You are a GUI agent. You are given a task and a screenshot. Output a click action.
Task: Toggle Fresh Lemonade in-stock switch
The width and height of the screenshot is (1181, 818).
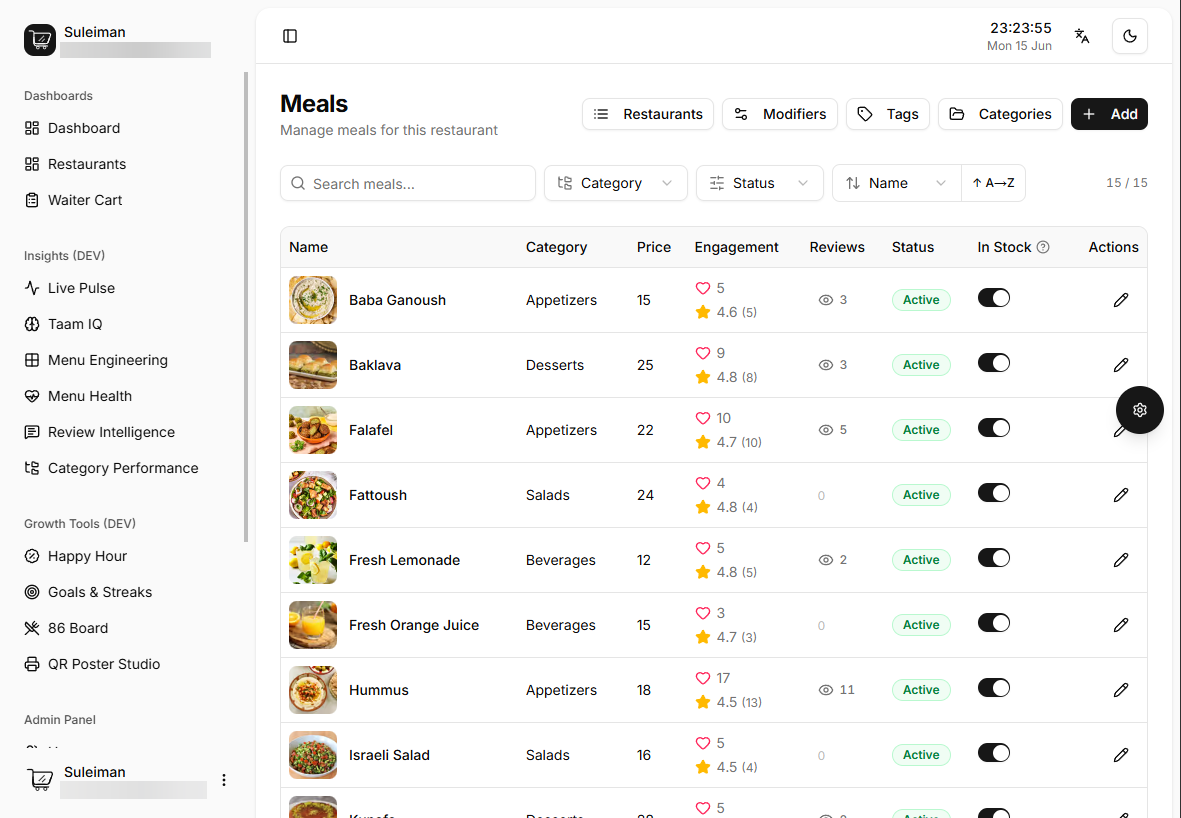click(x=993, y=558)
